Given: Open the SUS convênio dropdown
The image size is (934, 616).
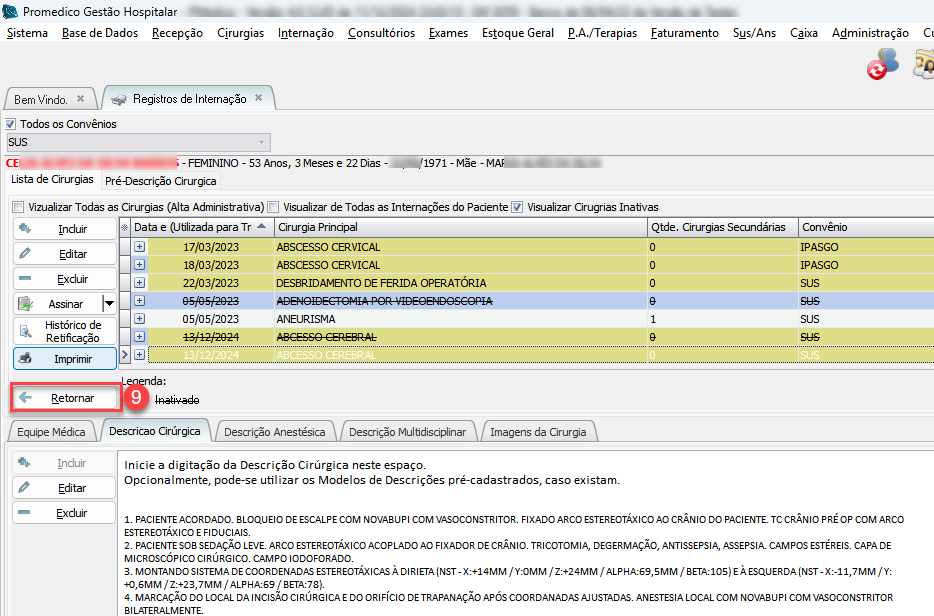Looking at the screenshot, I should 261,142.
